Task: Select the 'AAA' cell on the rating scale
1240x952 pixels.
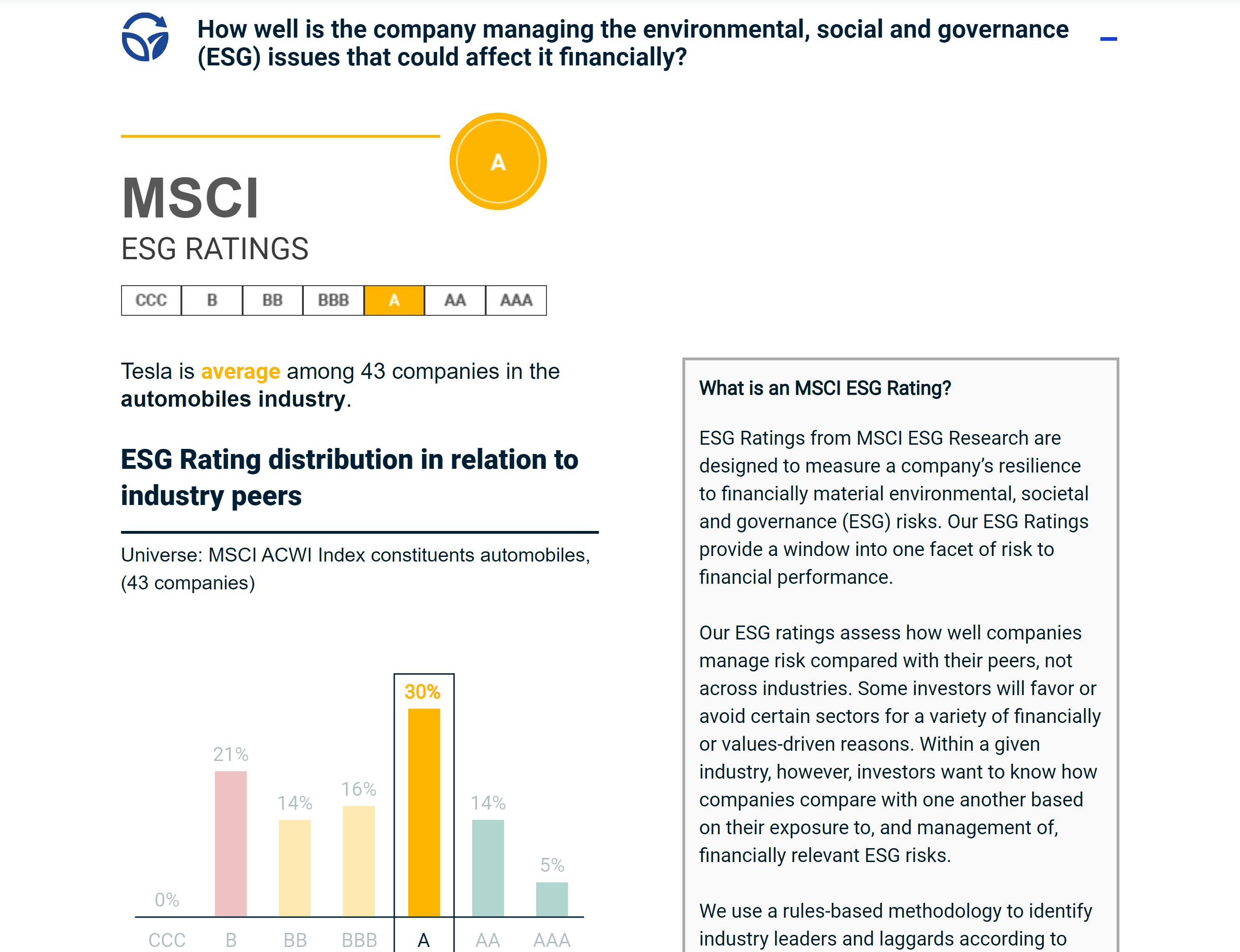Action: click(x=516, y=300)
